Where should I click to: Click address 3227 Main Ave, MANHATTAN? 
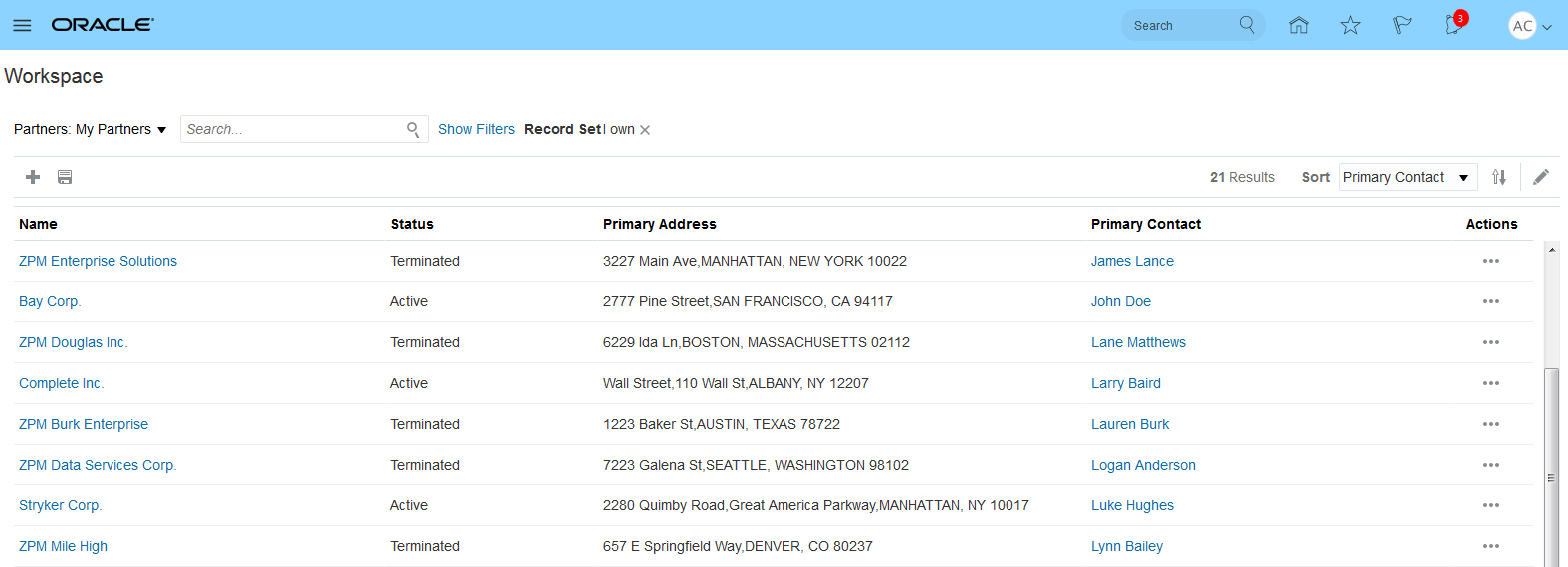755,261
